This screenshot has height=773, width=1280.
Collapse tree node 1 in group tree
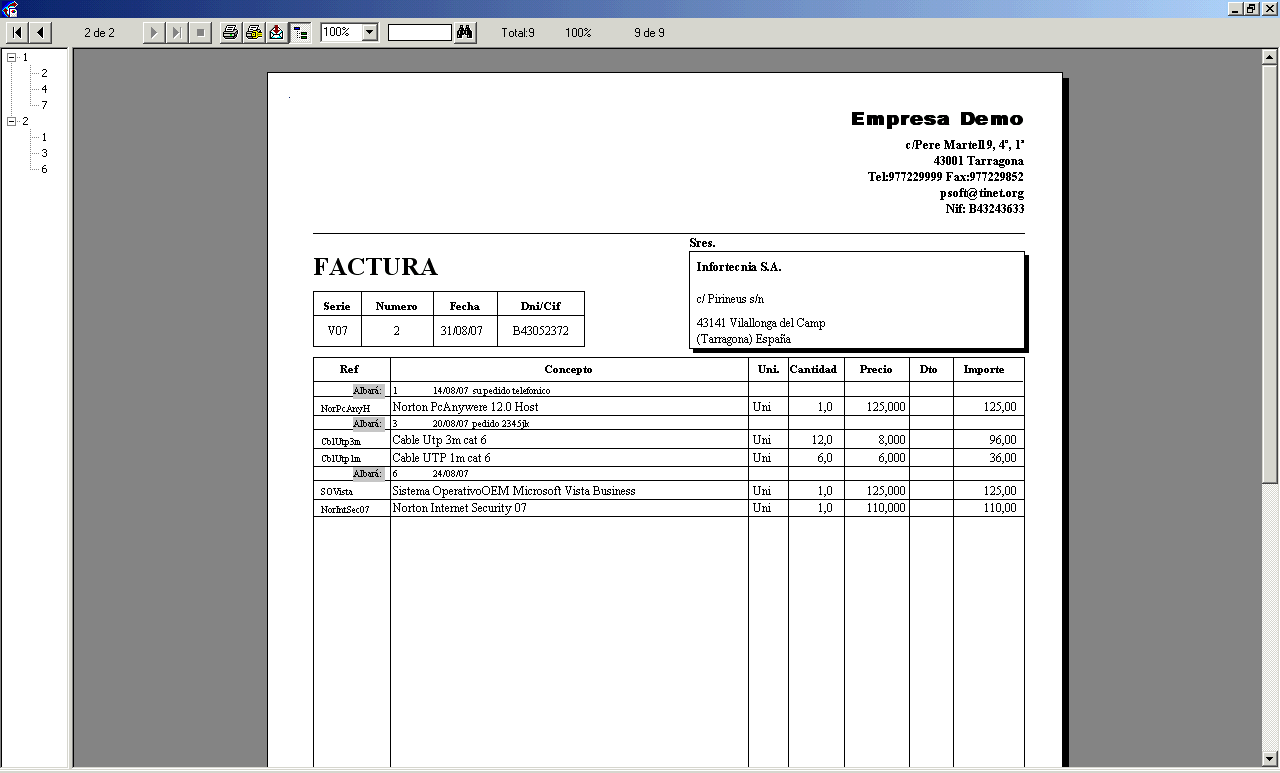pyautogui.click(x=12, y=57)
